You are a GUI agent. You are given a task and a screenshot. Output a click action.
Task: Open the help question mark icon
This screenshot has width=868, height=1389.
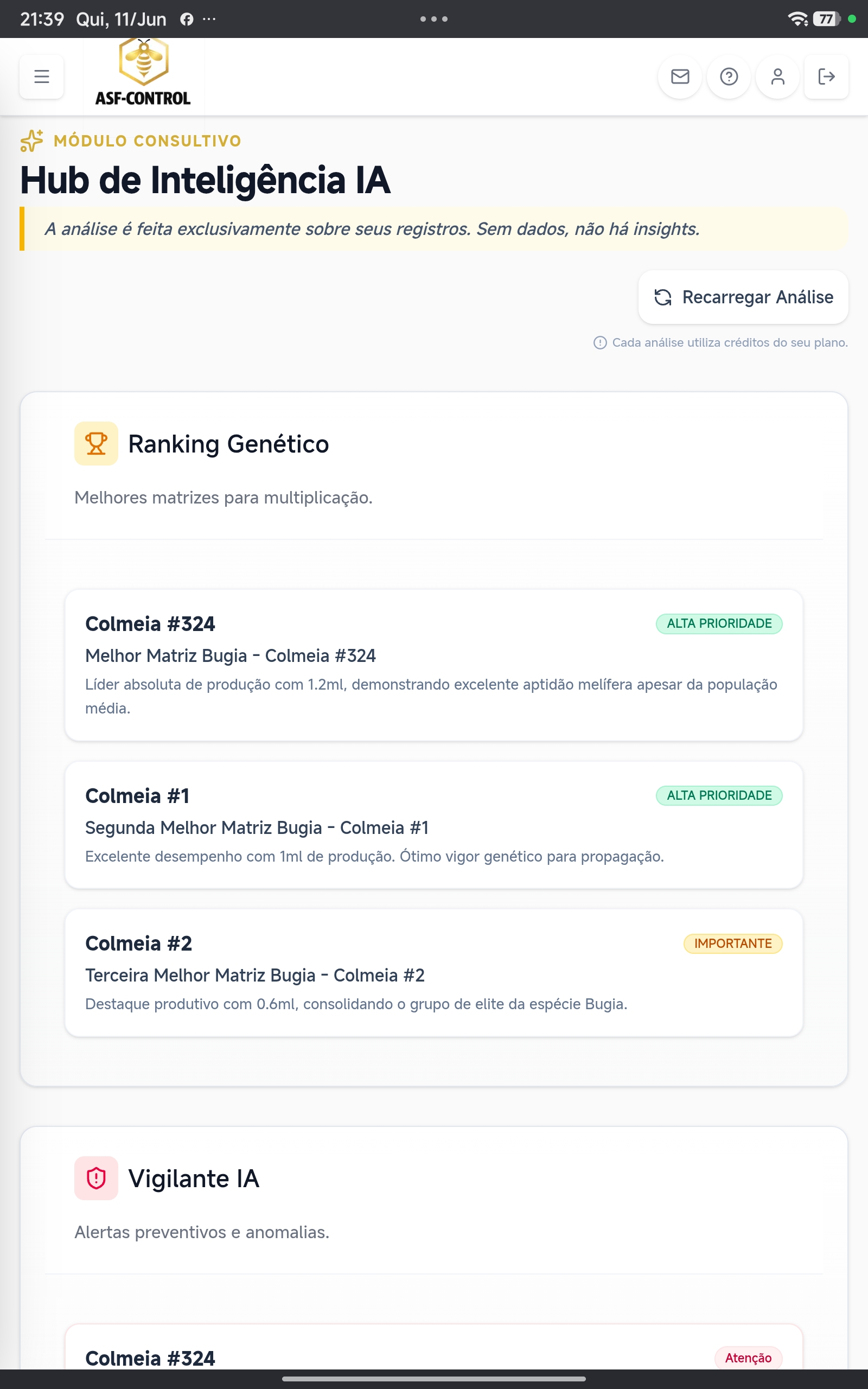pyautogui.click(x=729, y=77)
